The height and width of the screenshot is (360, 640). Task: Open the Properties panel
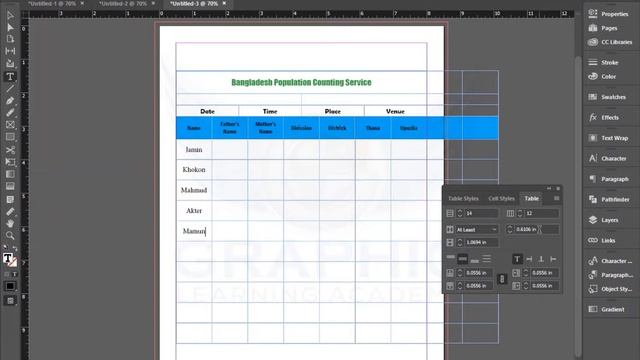tap(608, 14)
